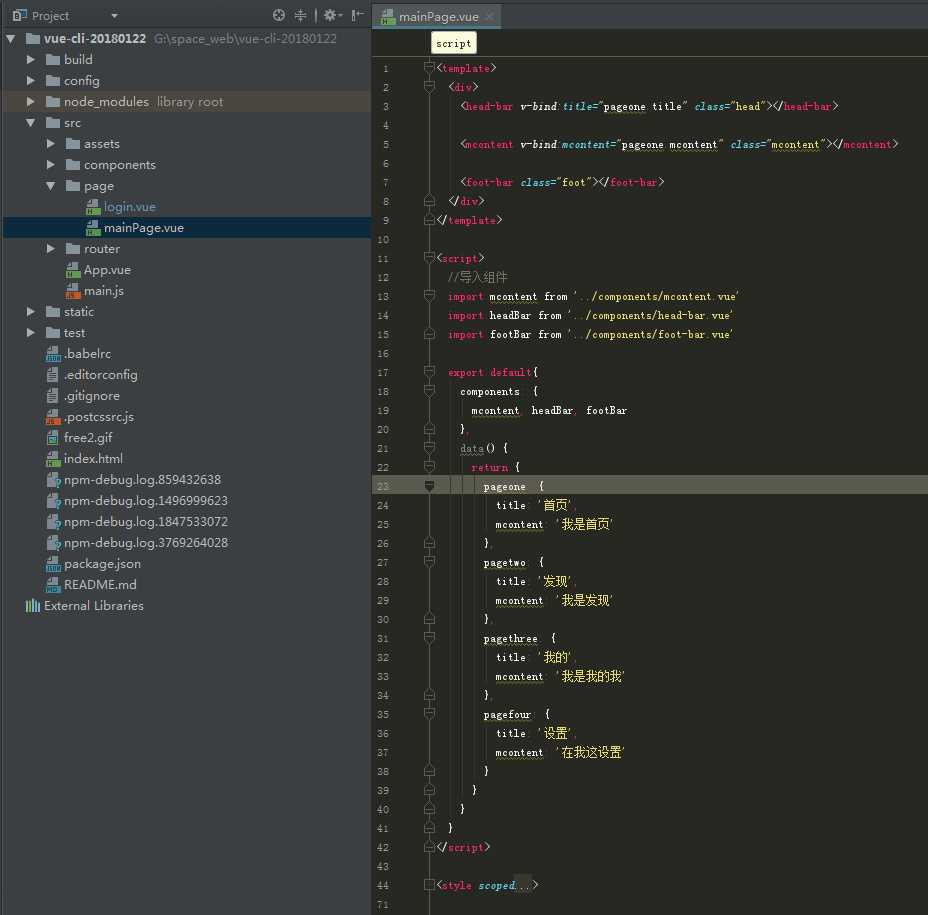Expand the assets folder

click(50, 144)
